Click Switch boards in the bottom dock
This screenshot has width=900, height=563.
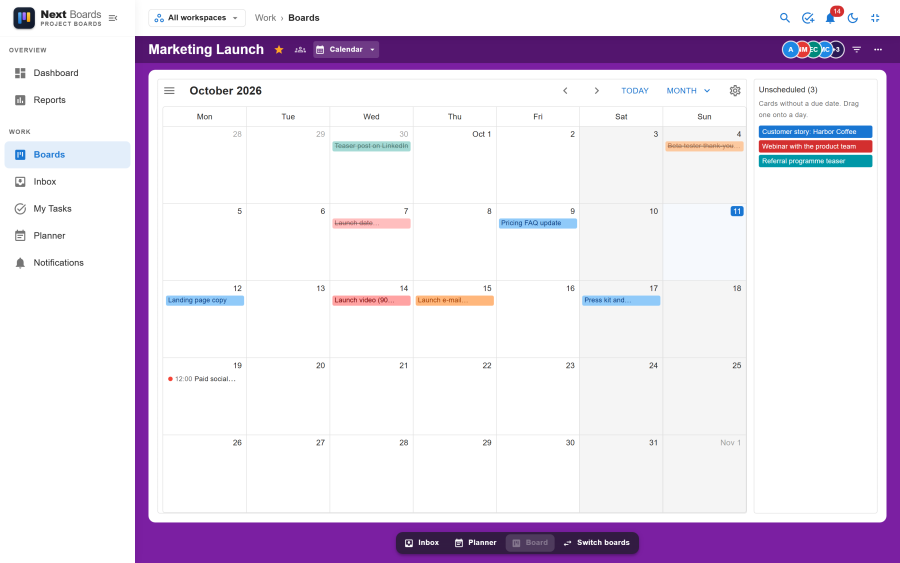click(x=596, y=543)
